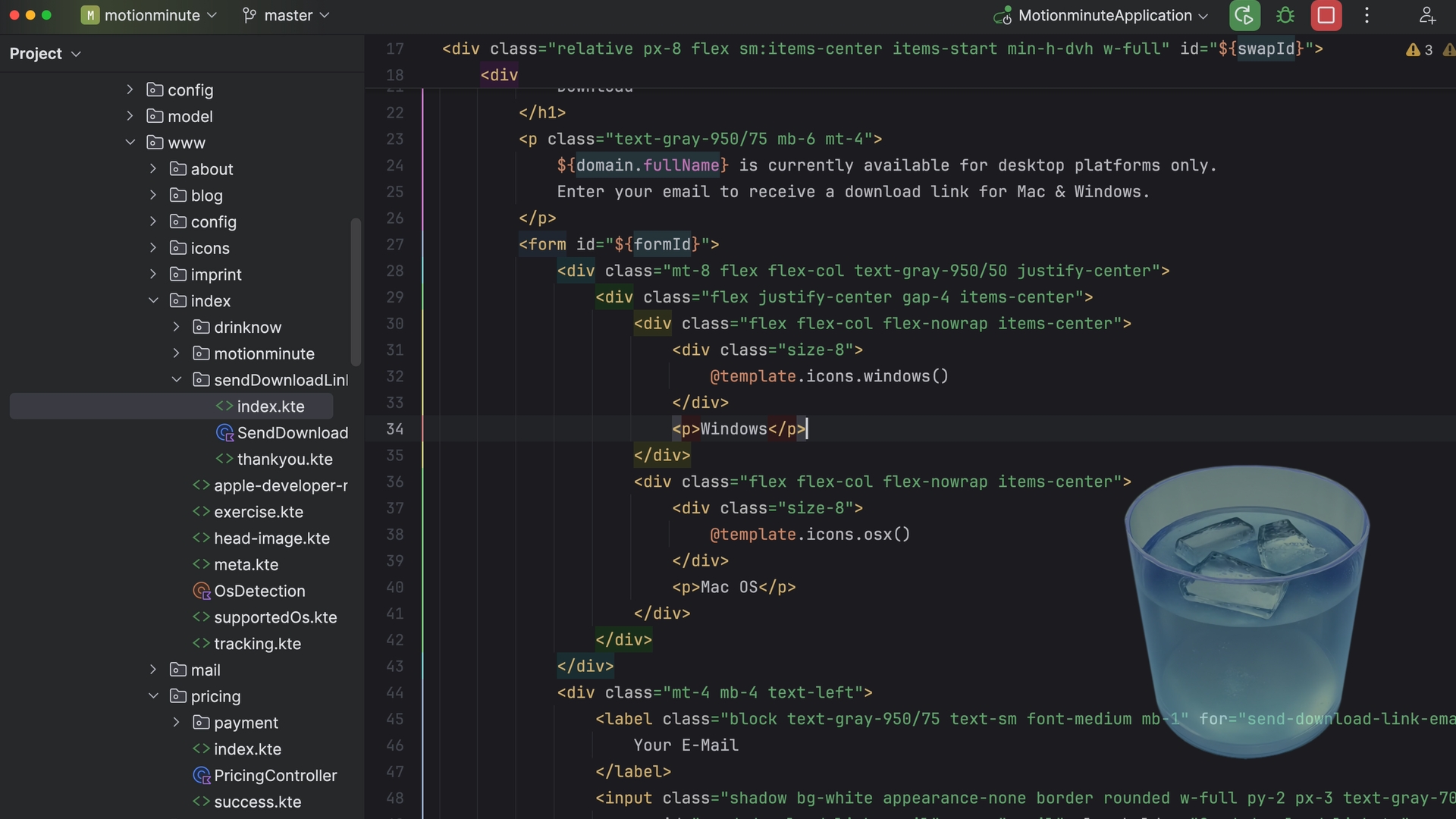Click the mail folder icon
The image size is (1456, 819).
[x=178, y=670]
